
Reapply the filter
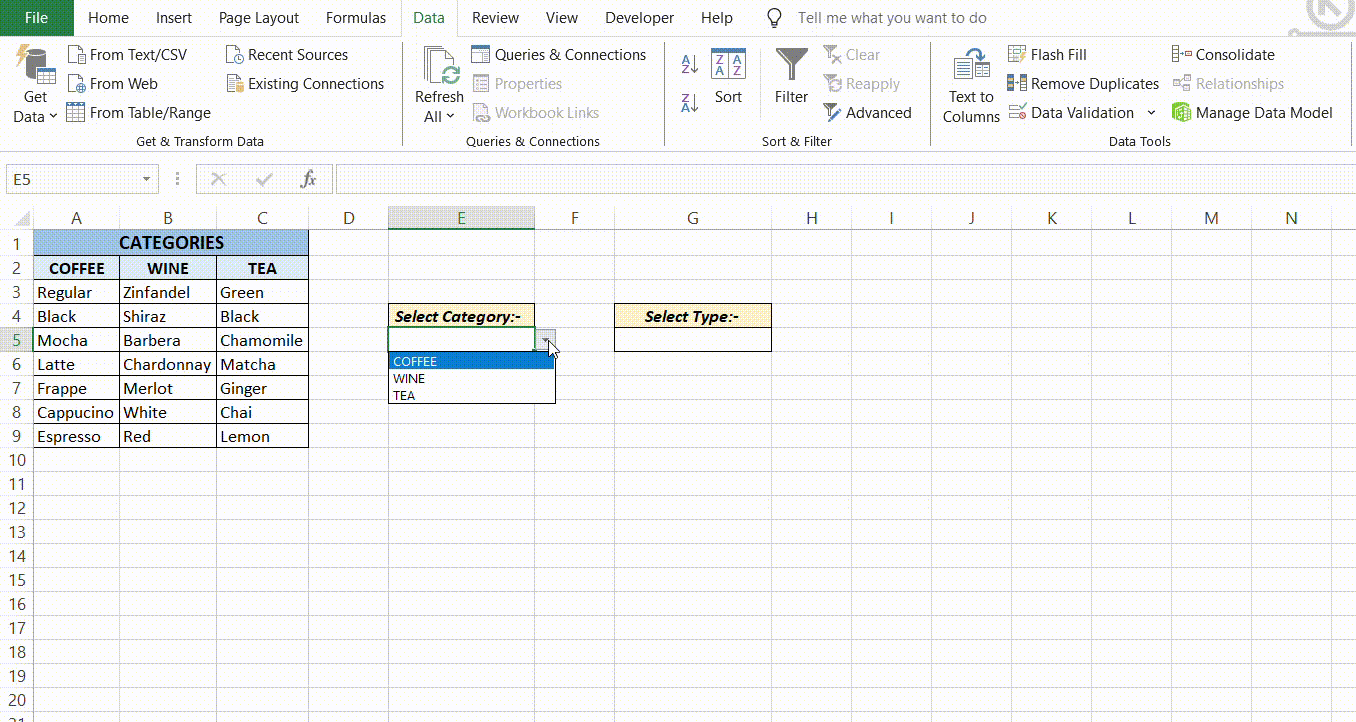point(862,84)
